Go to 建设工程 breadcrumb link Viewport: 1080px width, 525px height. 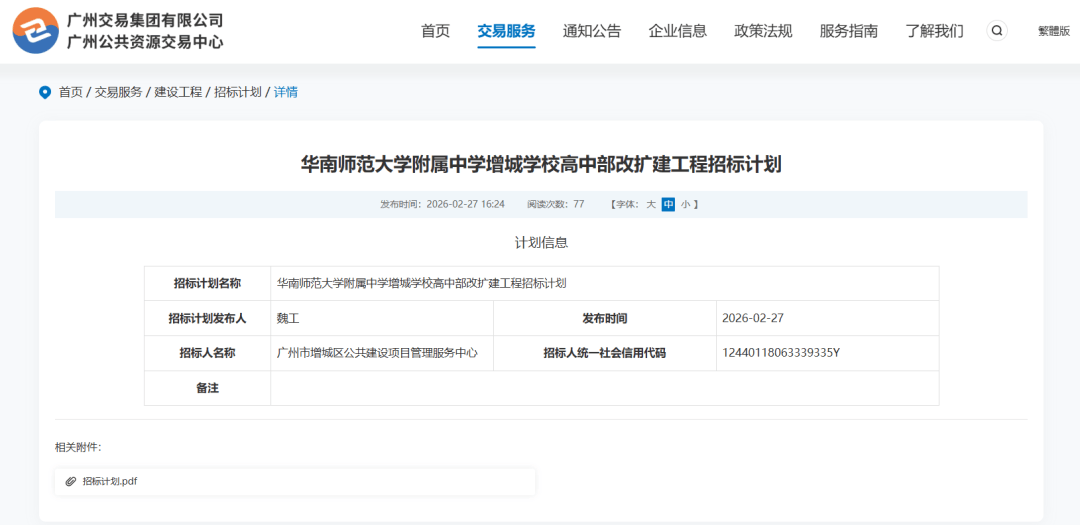tap(178, 92)
